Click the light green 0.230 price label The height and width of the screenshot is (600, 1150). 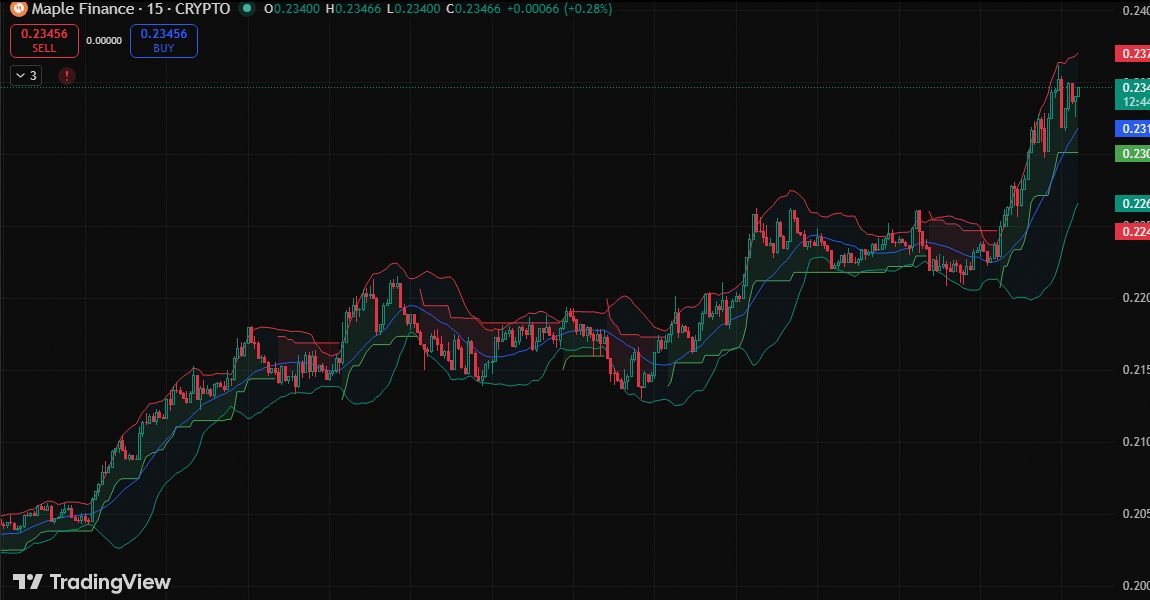[x=1132, y=153]
